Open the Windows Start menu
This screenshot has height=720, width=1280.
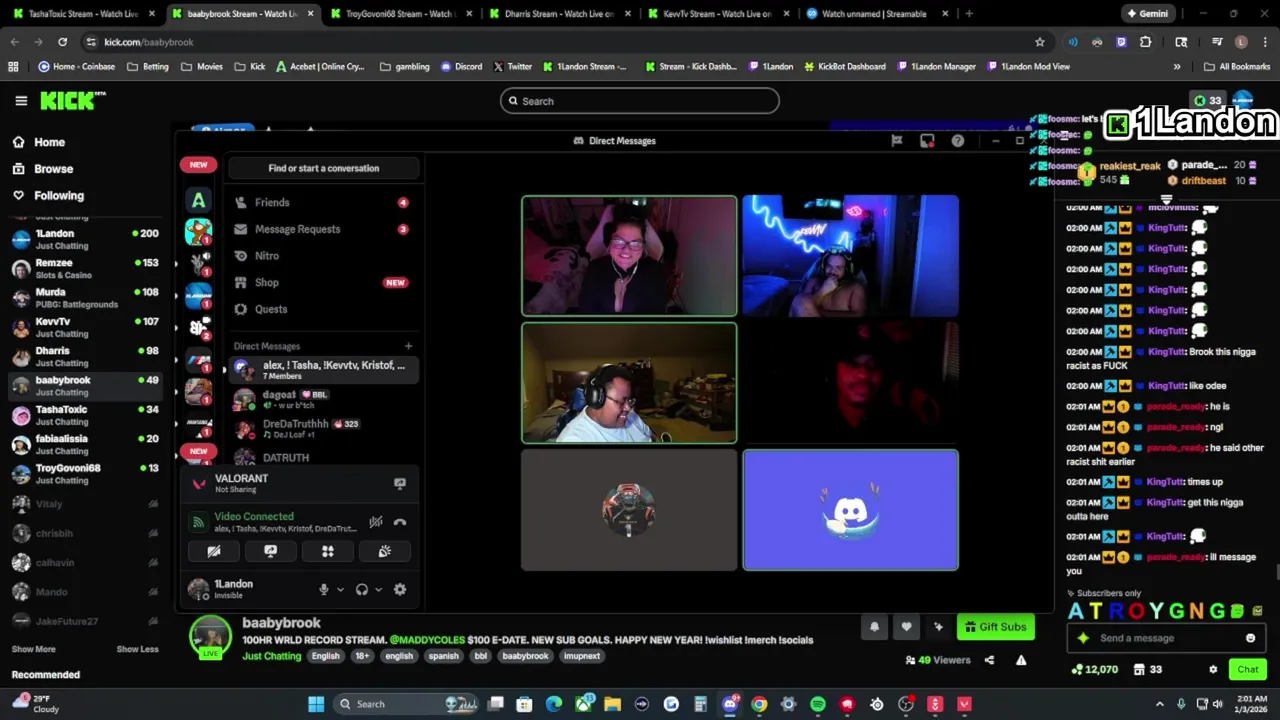tap(316, 704)
